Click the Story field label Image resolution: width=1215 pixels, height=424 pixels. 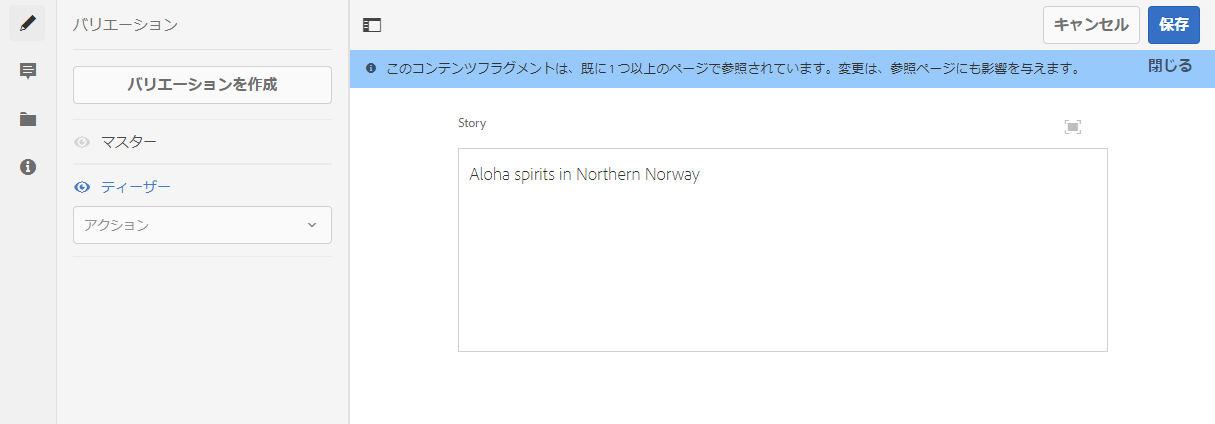tap(472, 123)
